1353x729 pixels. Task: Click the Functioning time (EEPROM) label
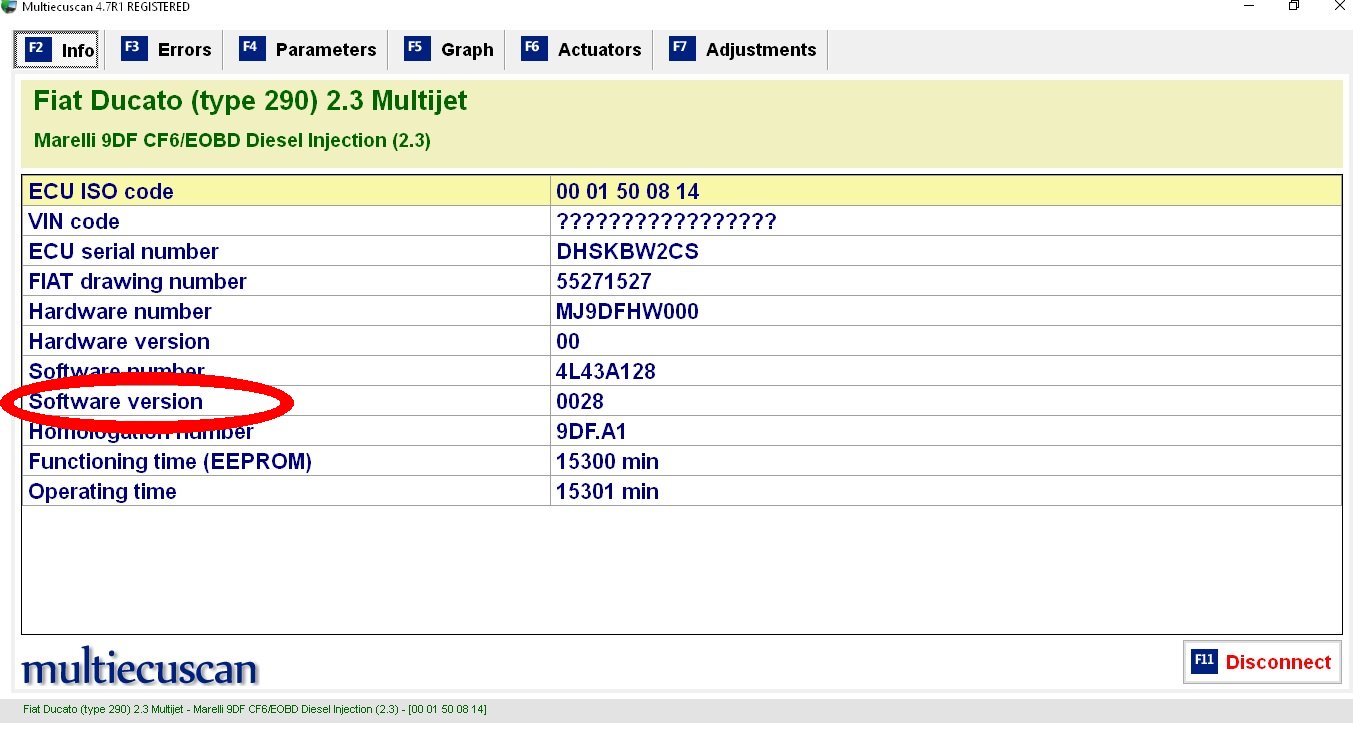coord(170,461)
